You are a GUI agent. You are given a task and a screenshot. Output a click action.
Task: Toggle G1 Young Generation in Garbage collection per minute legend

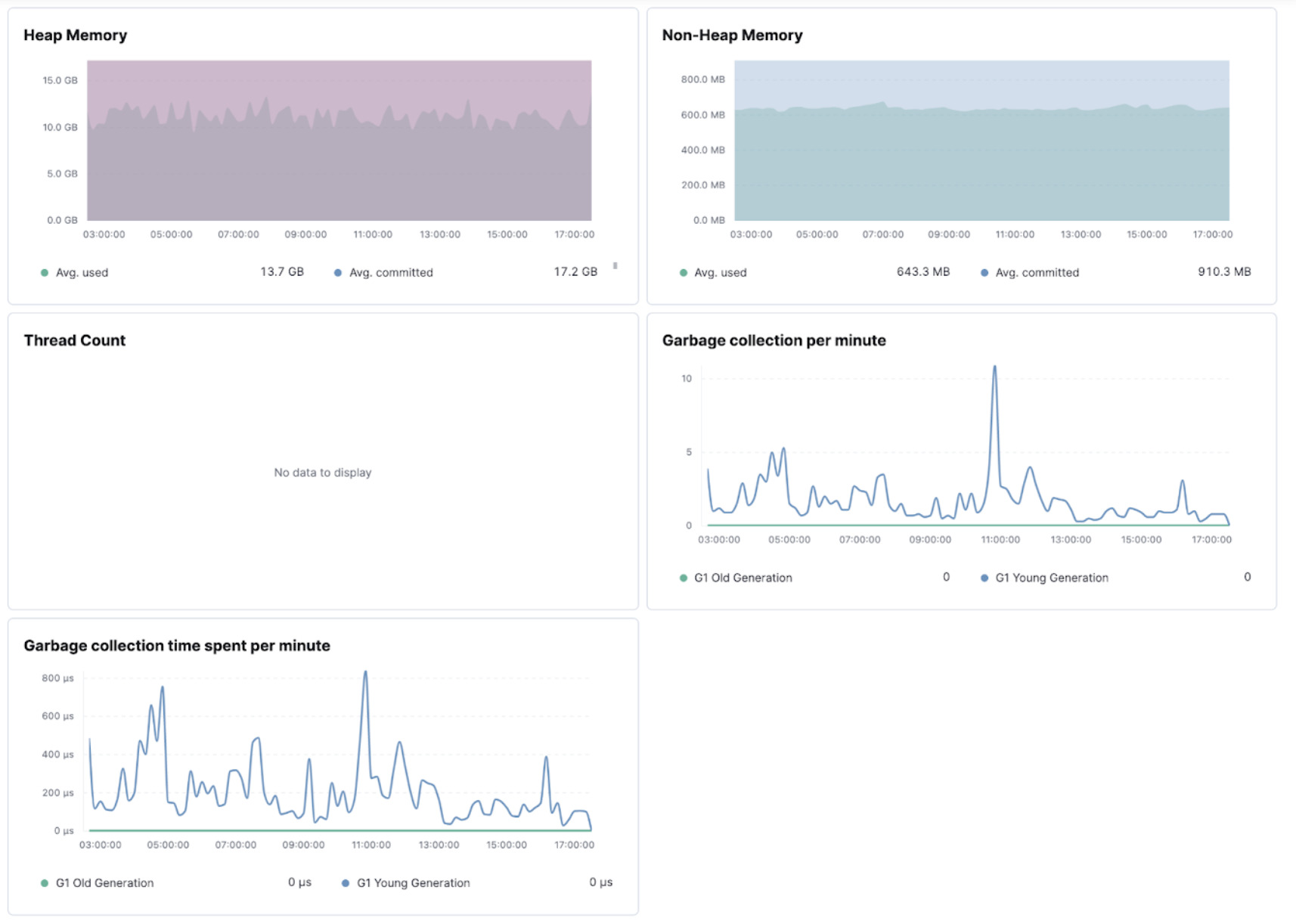pos(1051,577)
